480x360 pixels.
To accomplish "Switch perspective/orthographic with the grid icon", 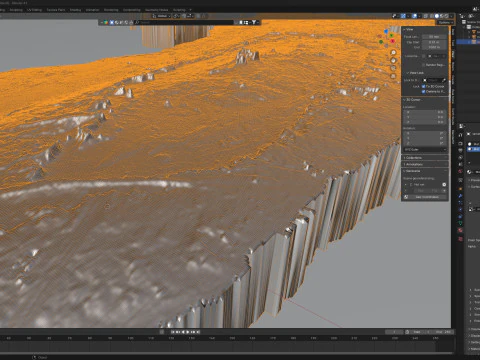I will (x=393, y=76).
